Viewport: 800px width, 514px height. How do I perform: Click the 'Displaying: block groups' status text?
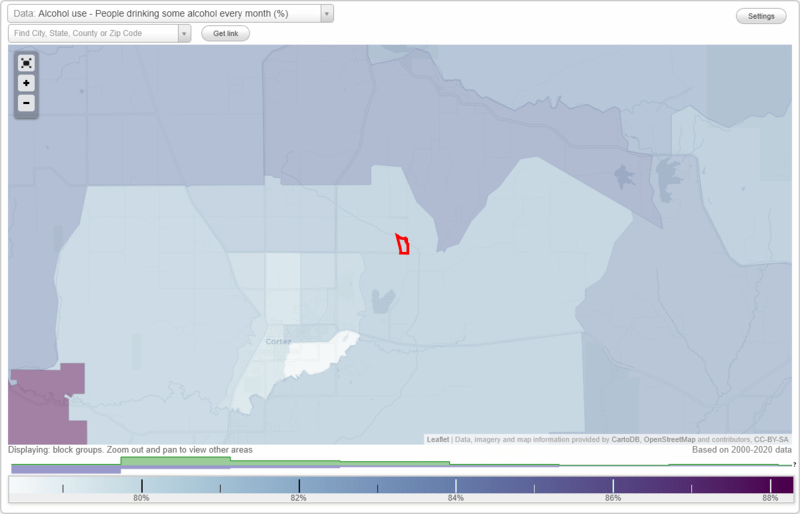coord(130,450)
